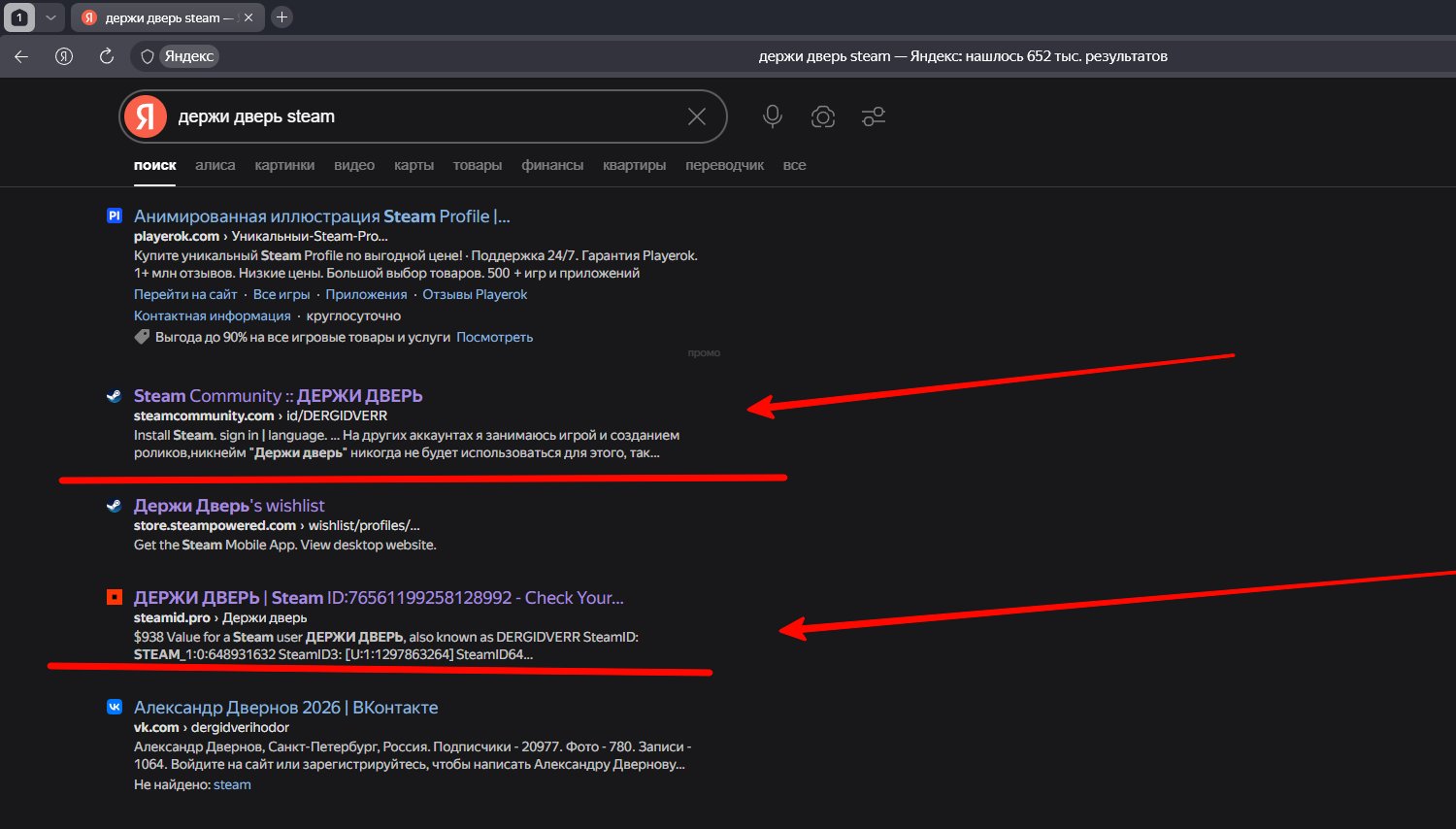Open a new browser tab with plus
1456x829 pixels.
281,17
